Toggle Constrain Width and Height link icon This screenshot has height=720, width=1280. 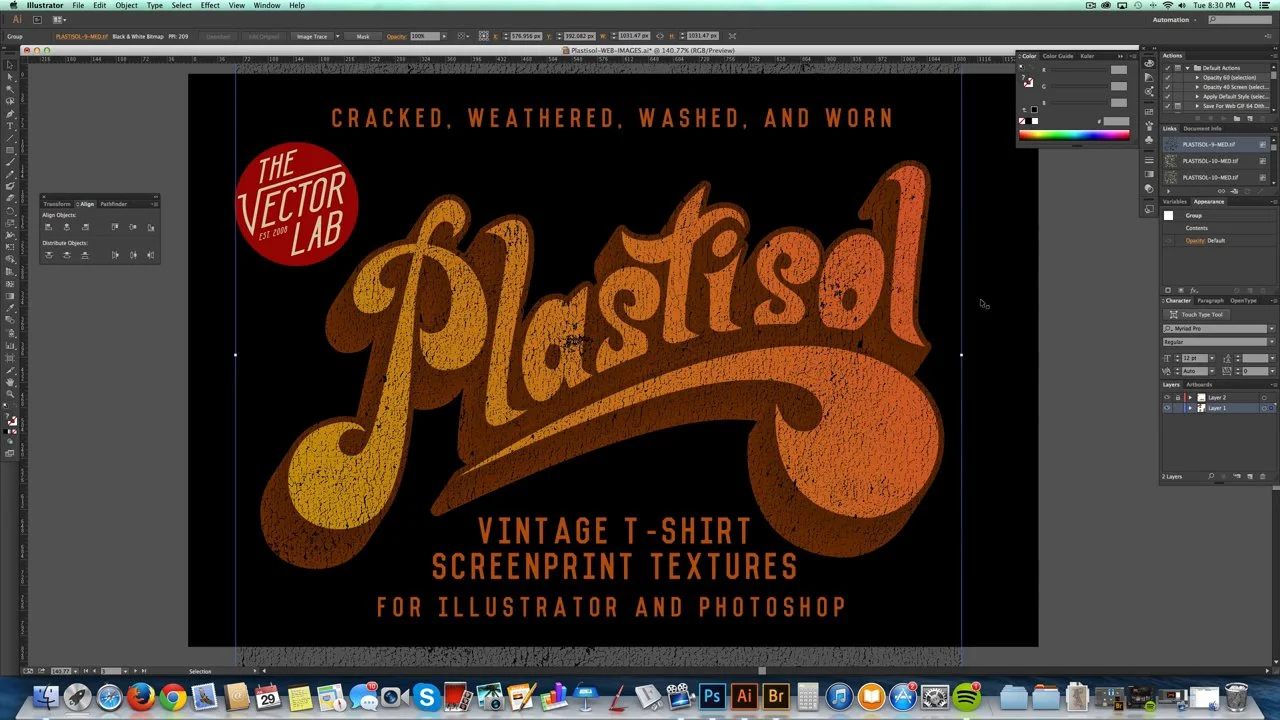pos(660,36)
